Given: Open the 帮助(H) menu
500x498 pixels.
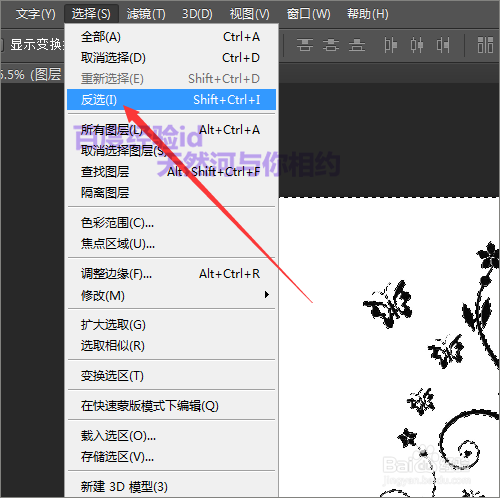Looking at the screenshot, I should tap(368, 14).
